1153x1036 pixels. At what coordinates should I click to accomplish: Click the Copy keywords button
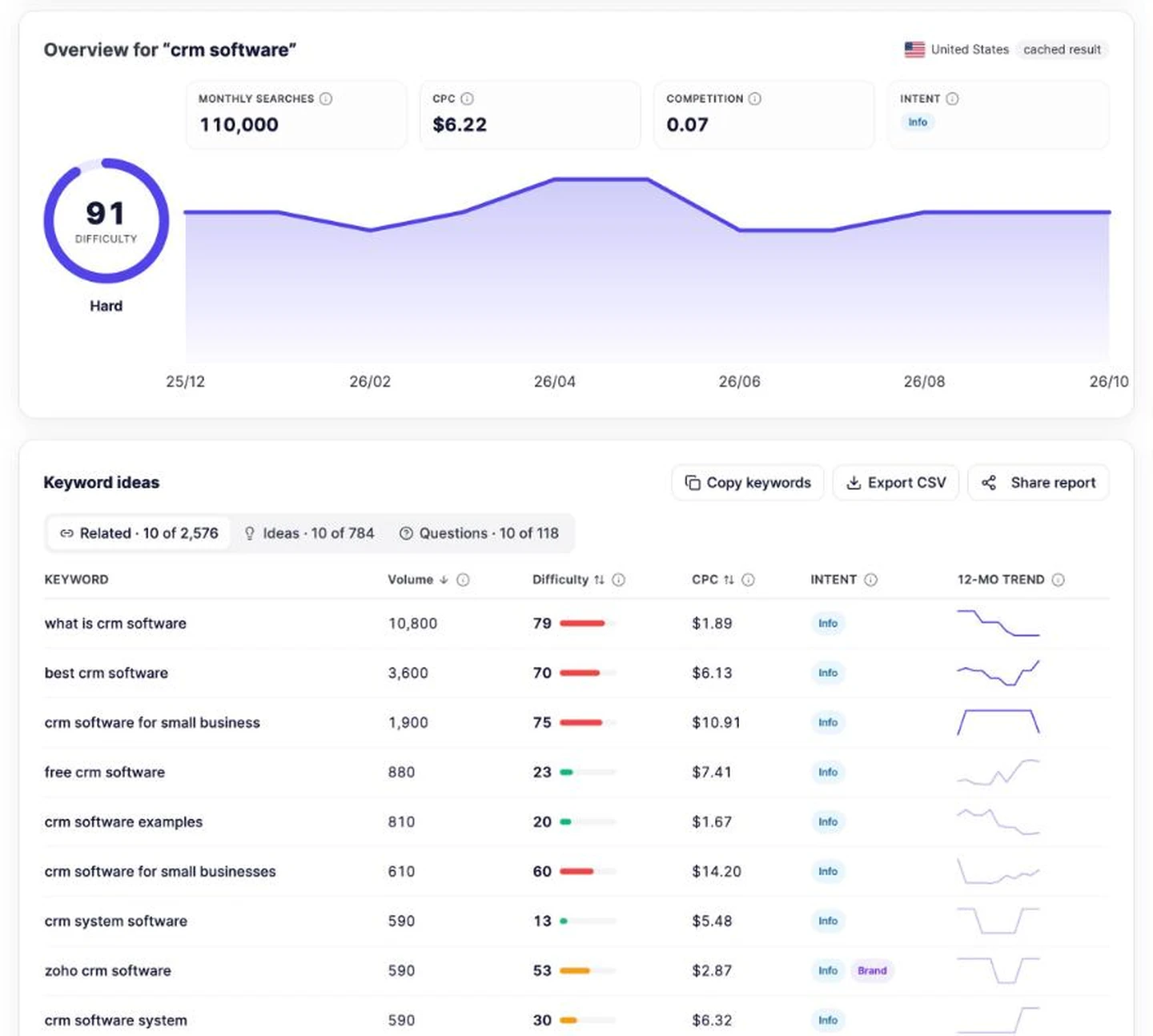tap(748, 483)
